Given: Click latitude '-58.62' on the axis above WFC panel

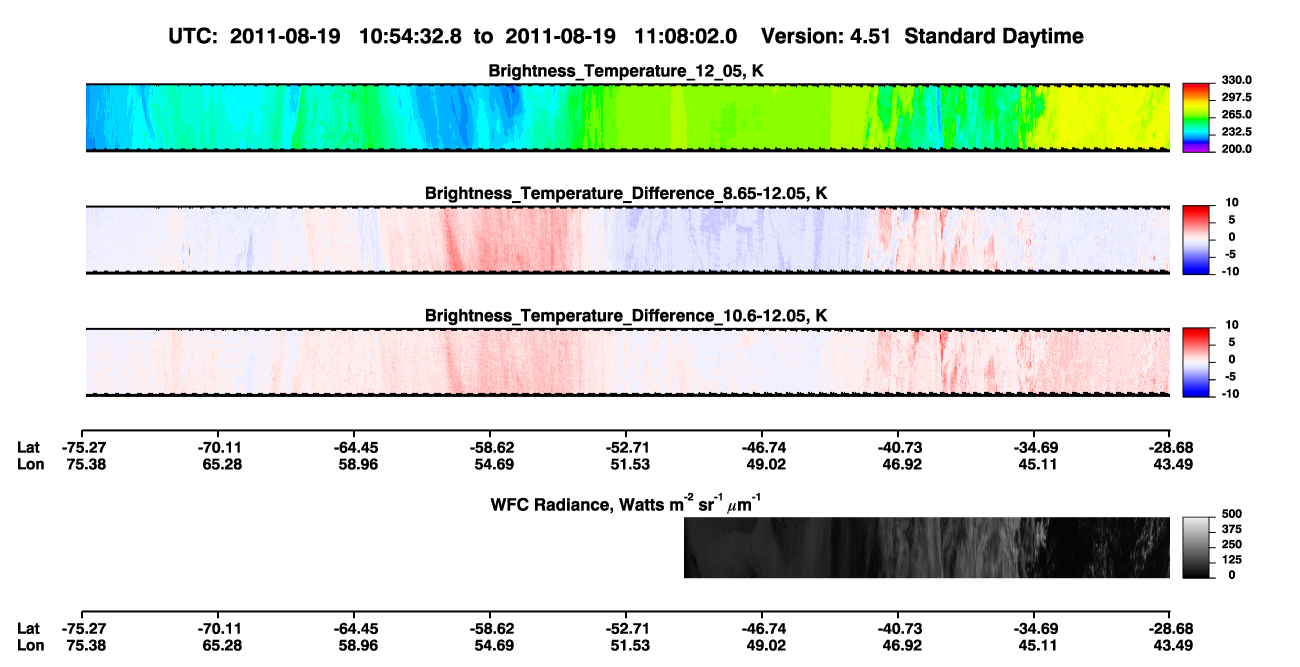Looking at the screenshot, I should coord(491,447).
